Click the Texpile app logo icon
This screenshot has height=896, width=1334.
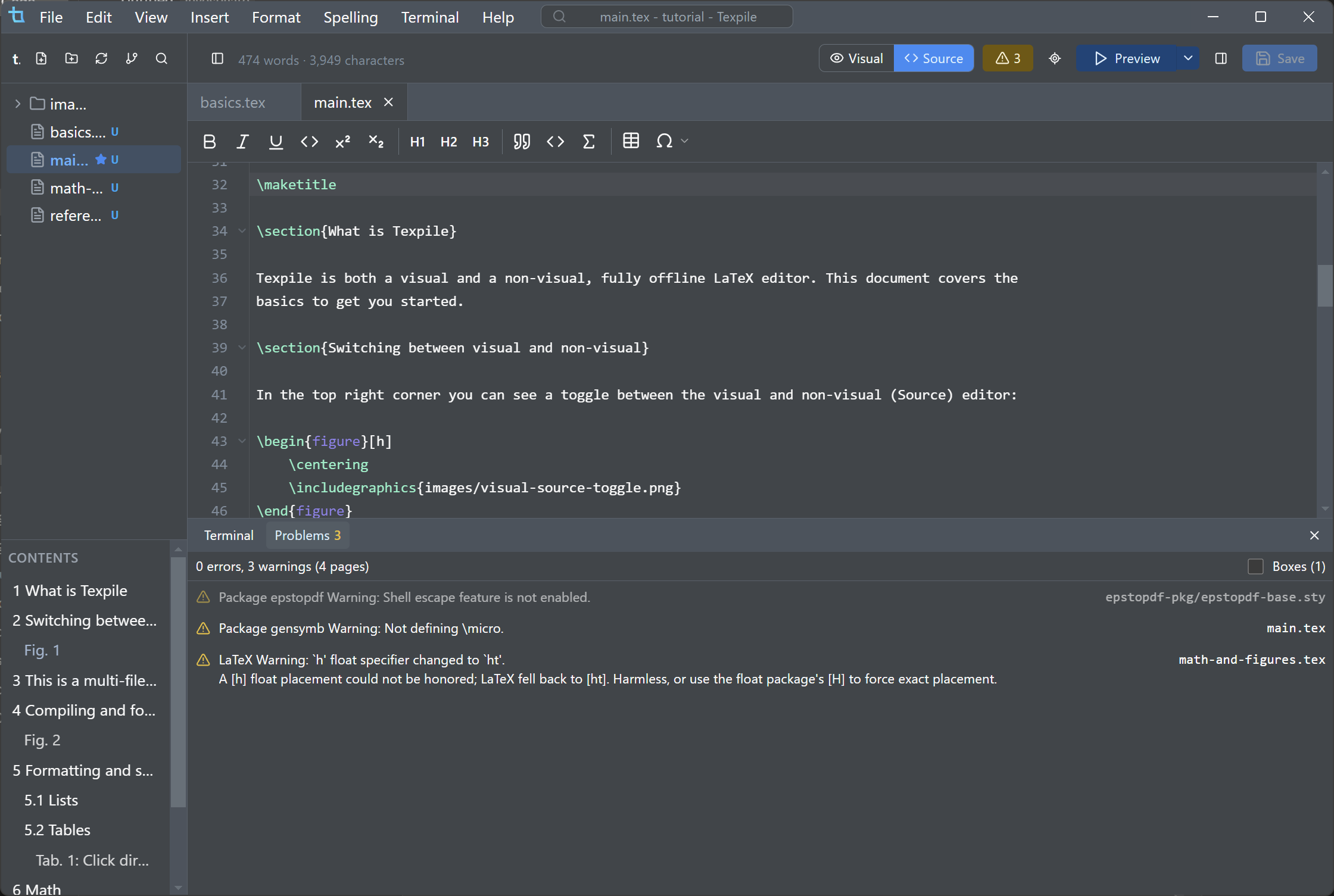pyautogui.click(x=17, y=16)
